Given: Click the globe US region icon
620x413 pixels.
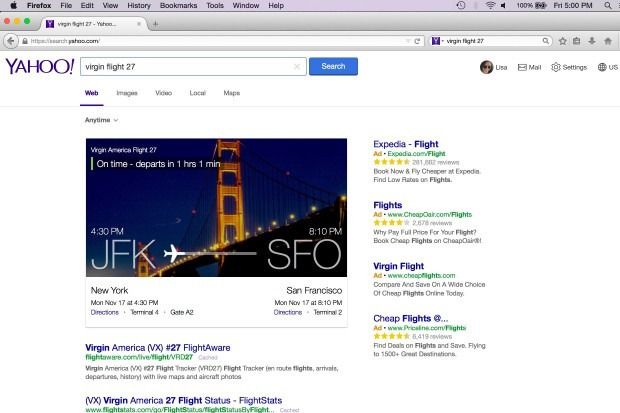Looking at the screenshot, I should [x=602, y=67].
